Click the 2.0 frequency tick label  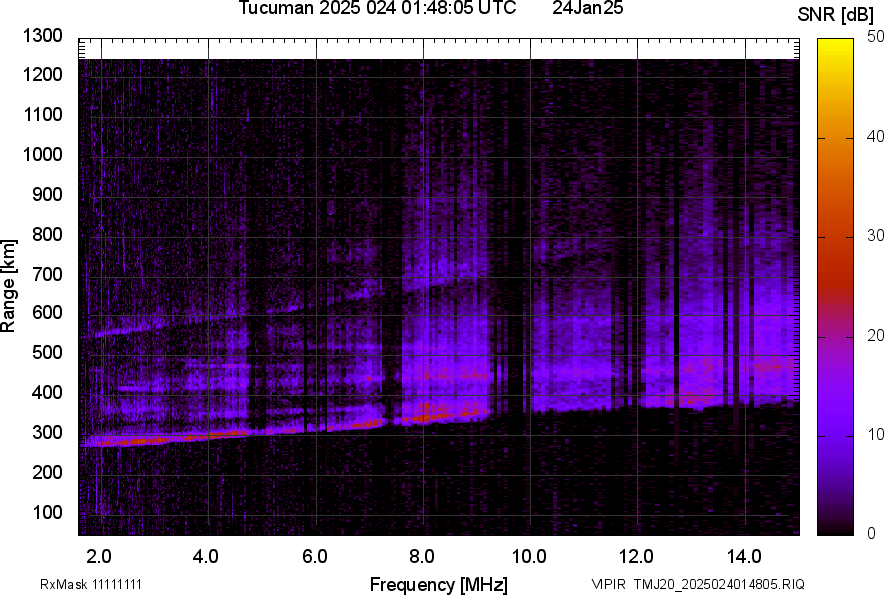(99, 555)
